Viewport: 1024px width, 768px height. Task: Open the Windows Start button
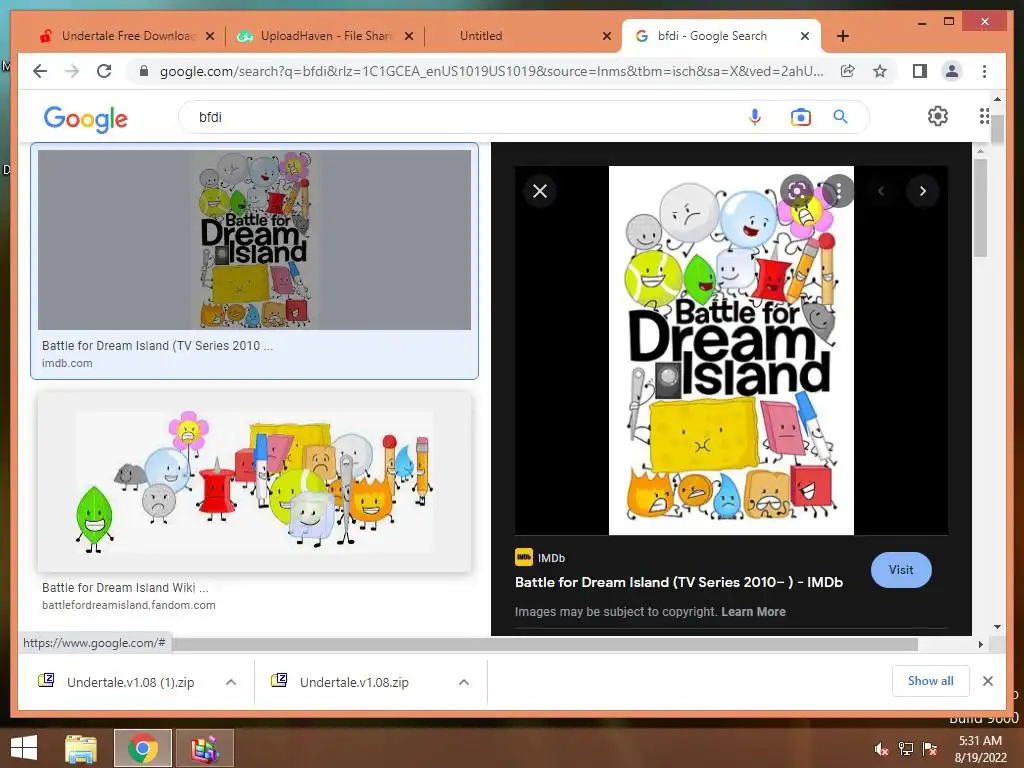coord(24,748)
